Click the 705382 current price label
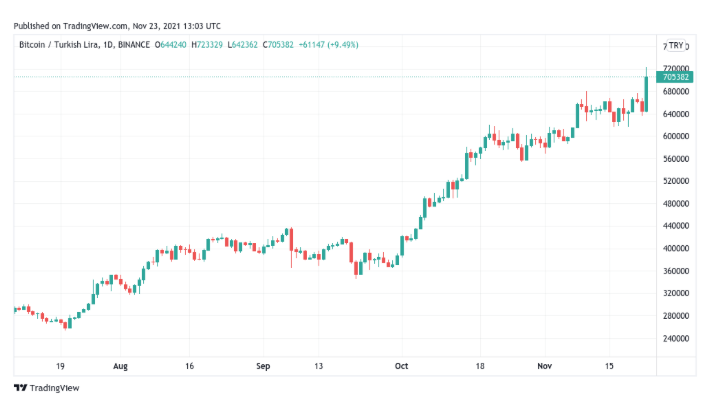The height and width of the screenshot is (396, 709). click(675, 77)
